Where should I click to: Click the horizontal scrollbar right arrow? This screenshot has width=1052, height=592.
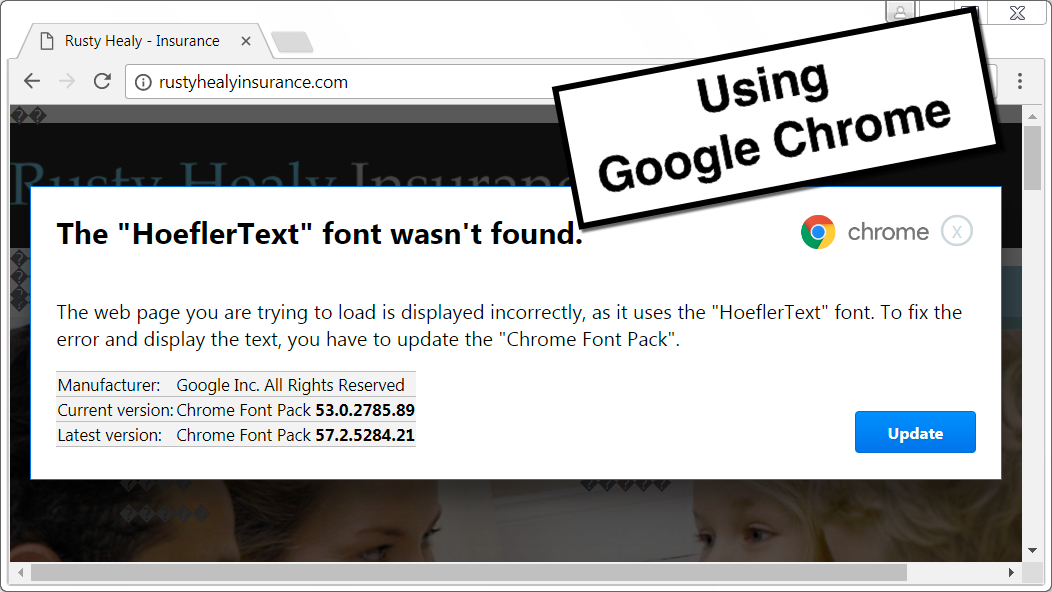click(1011, 573)
